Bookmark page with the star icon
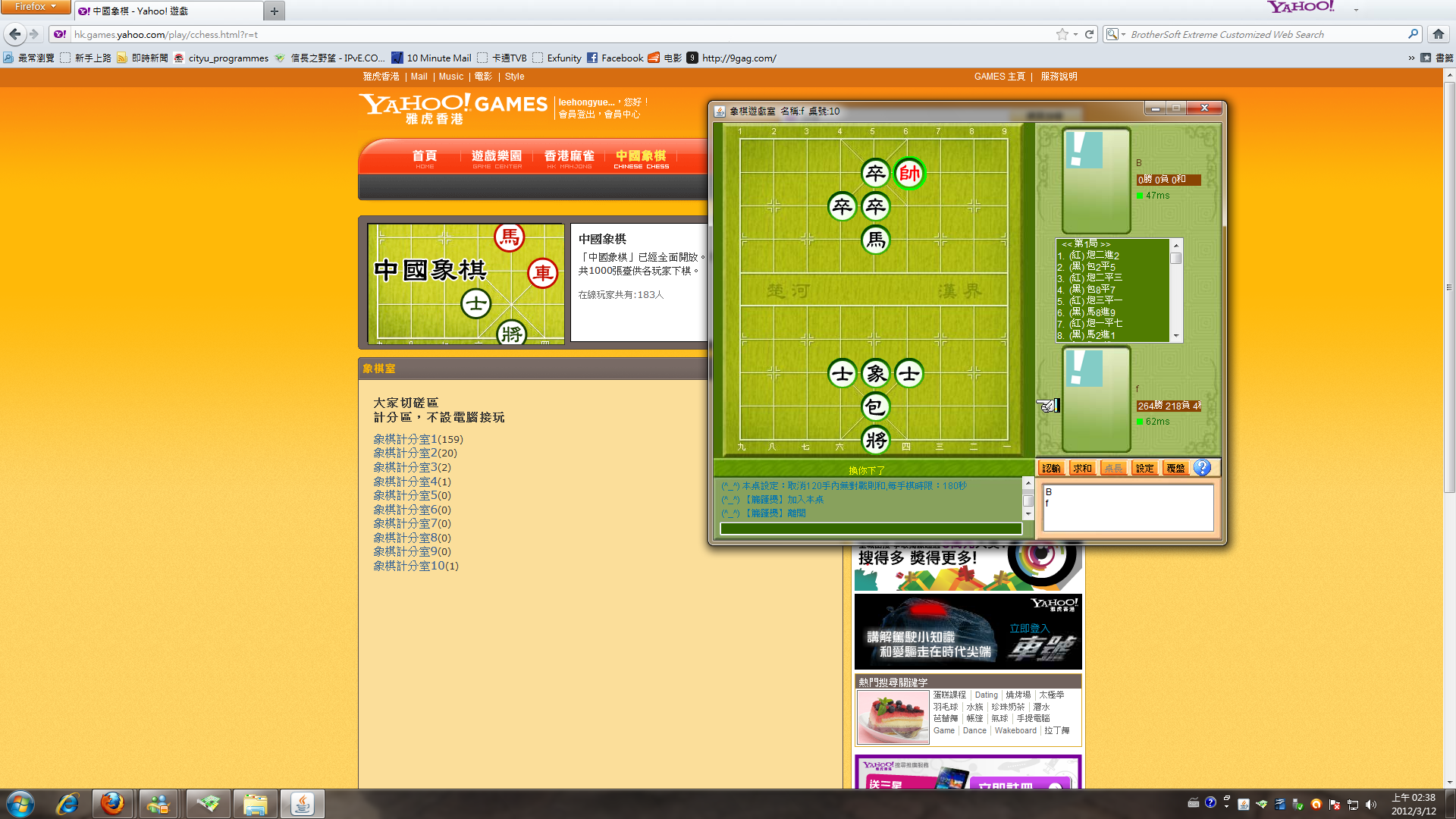Viewport: 1456px width, 819px height. coord(1062,34)
